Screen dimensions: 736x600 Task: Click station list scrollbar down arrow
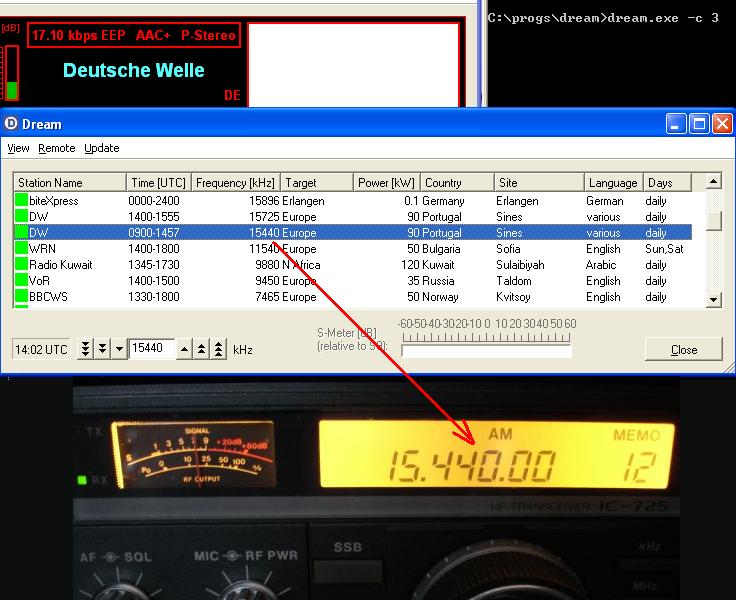coord(713,300)
